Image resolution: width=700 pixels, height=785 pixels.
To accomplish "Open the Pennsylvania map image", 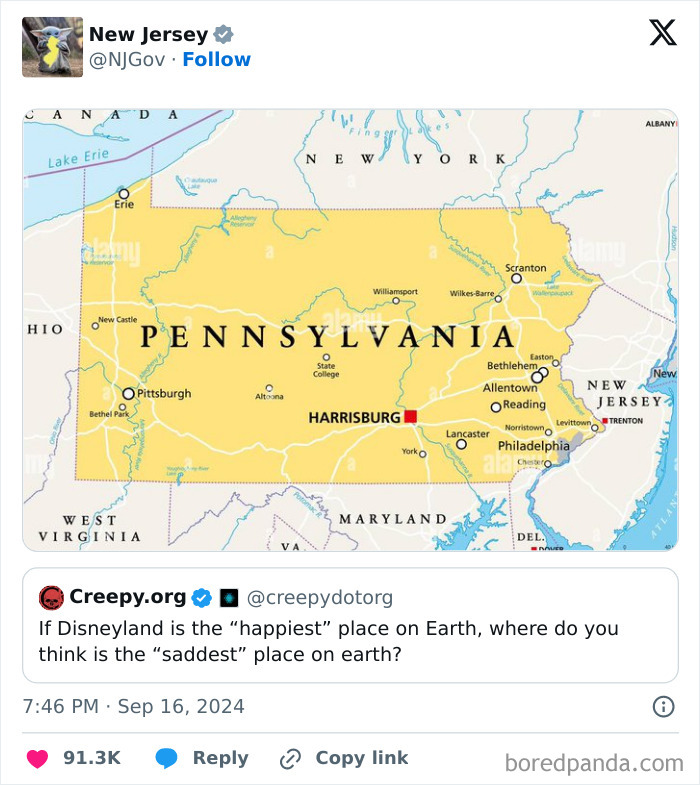I will [x=351, y=330].
